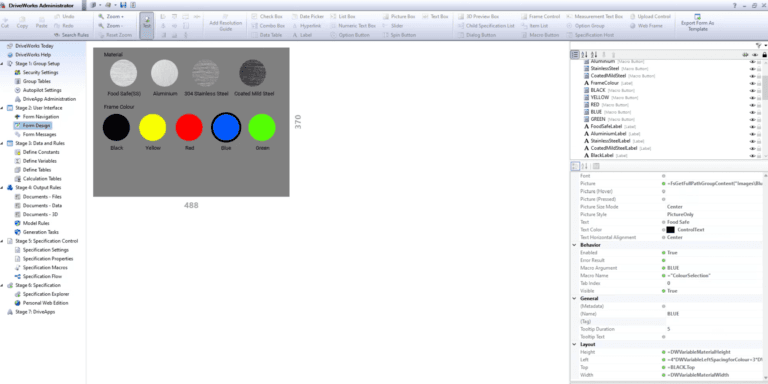
Task: Collapse Stage 6: Specification node
Action: 2,285
